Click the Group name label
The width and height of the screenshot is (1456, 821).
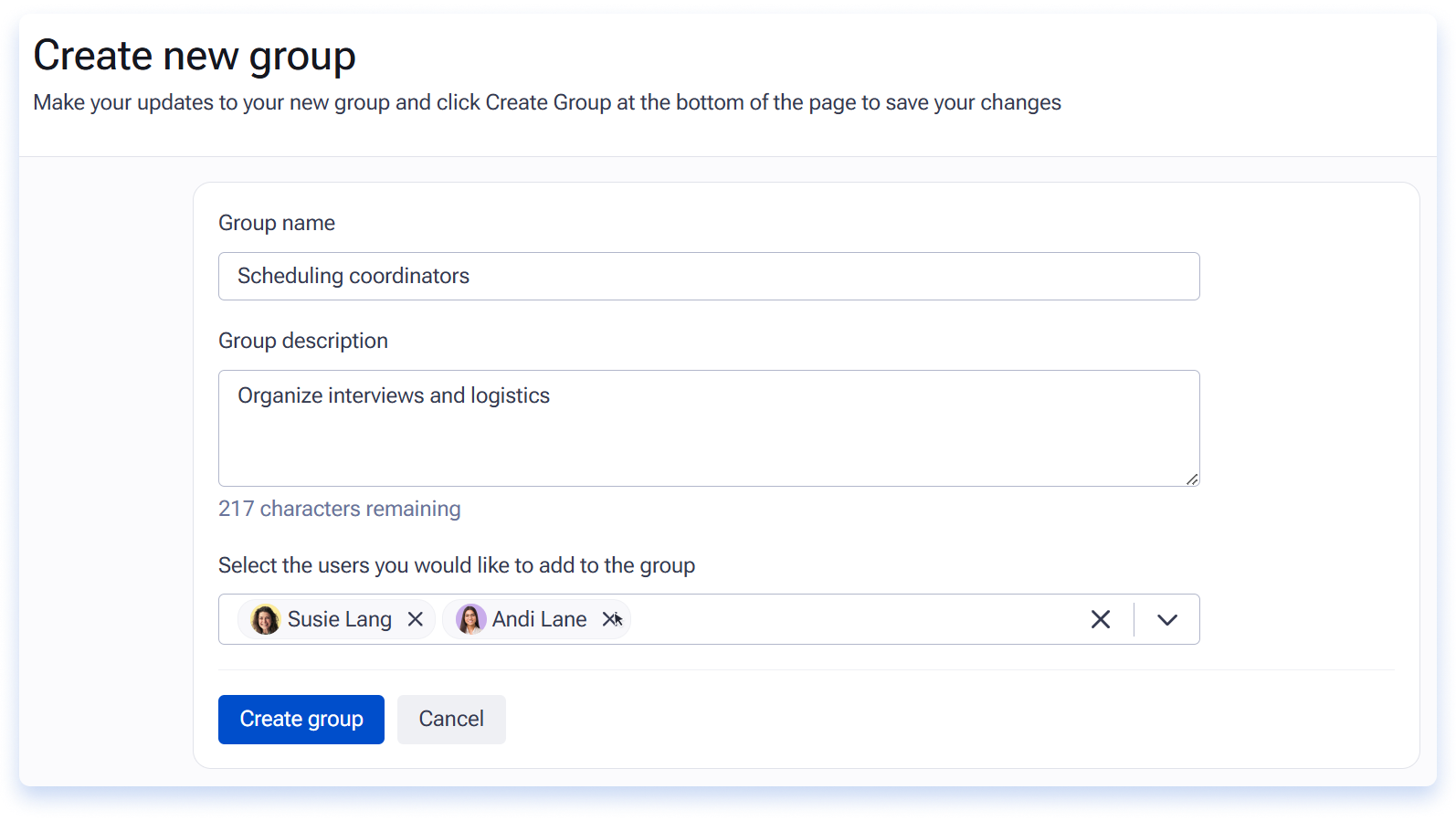277,223
